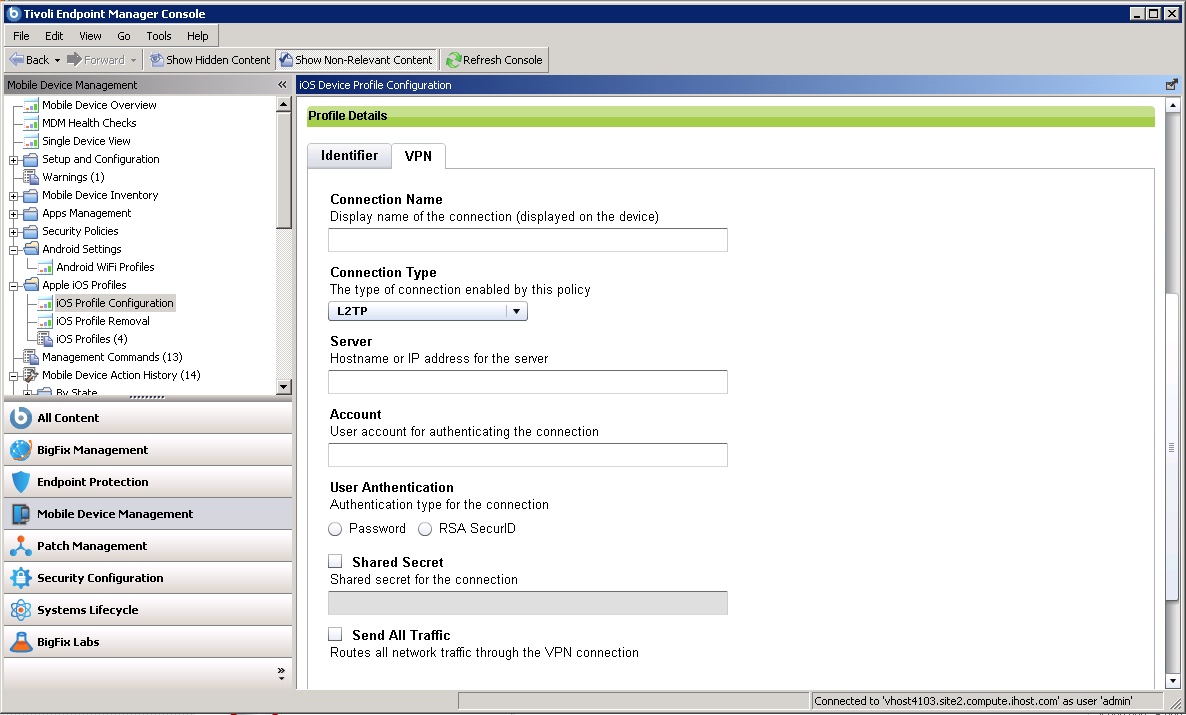
Task: Open the Edit menu
Action: (54, 36)
